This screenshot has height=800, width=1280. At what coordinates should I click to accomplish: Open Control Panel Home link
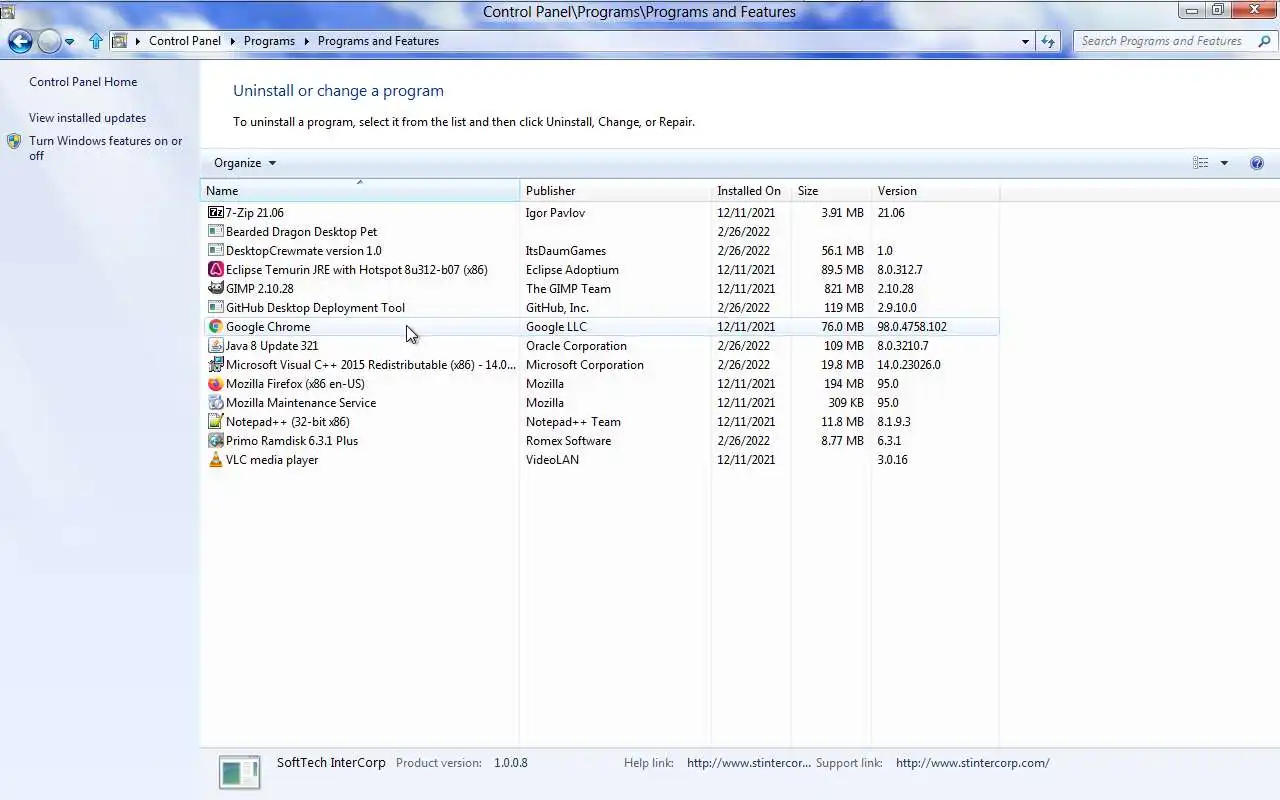click(x=83, y=82)
